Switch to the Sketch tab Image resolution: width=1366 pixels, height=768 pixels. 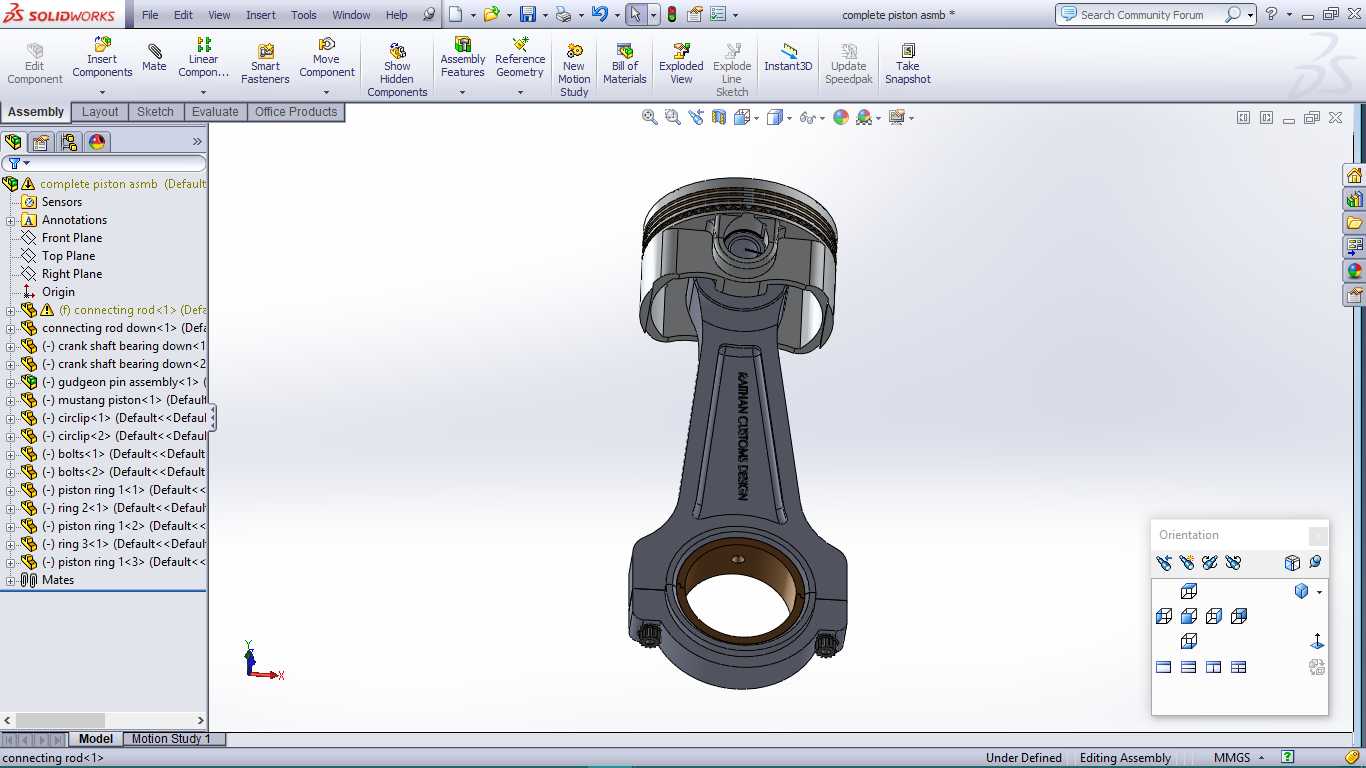tap(155, 112)
